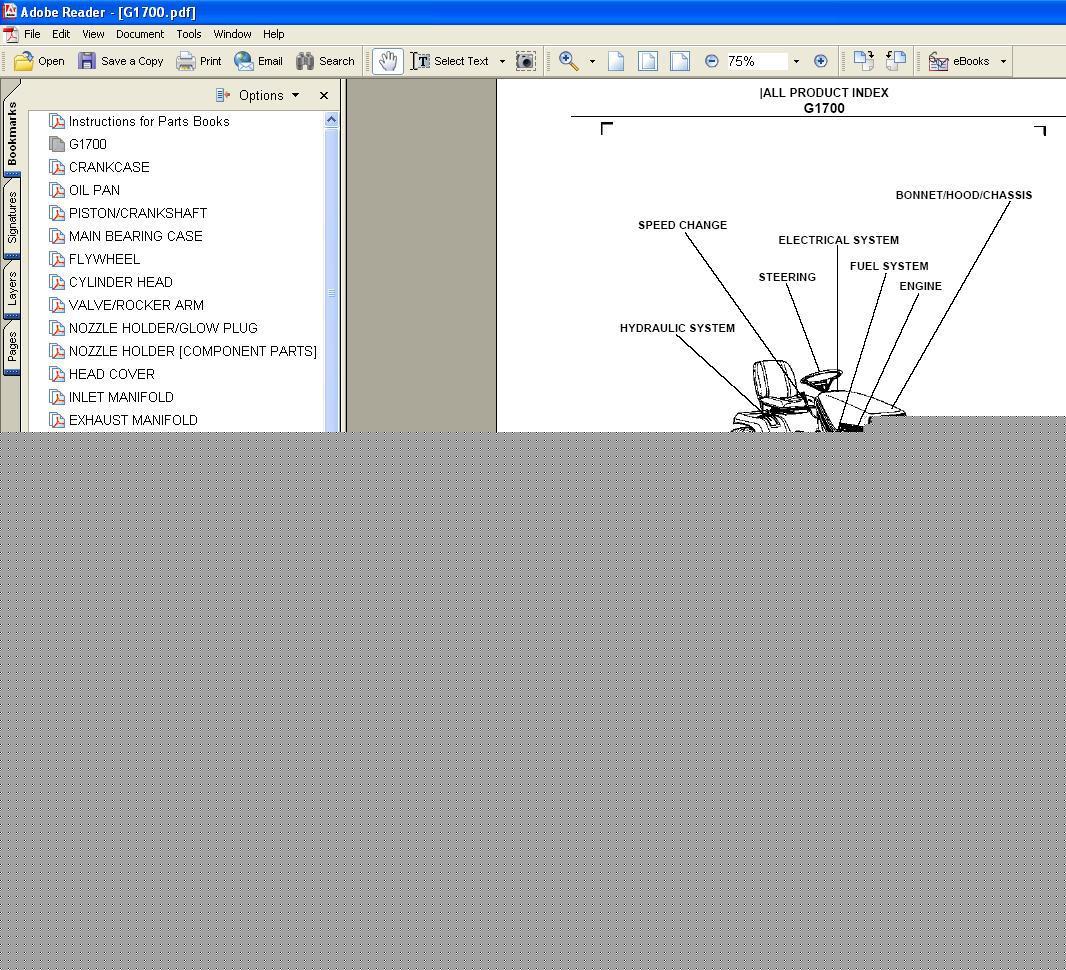
Task: Switch to the Signatures side tab
Action: pos(12,218)
